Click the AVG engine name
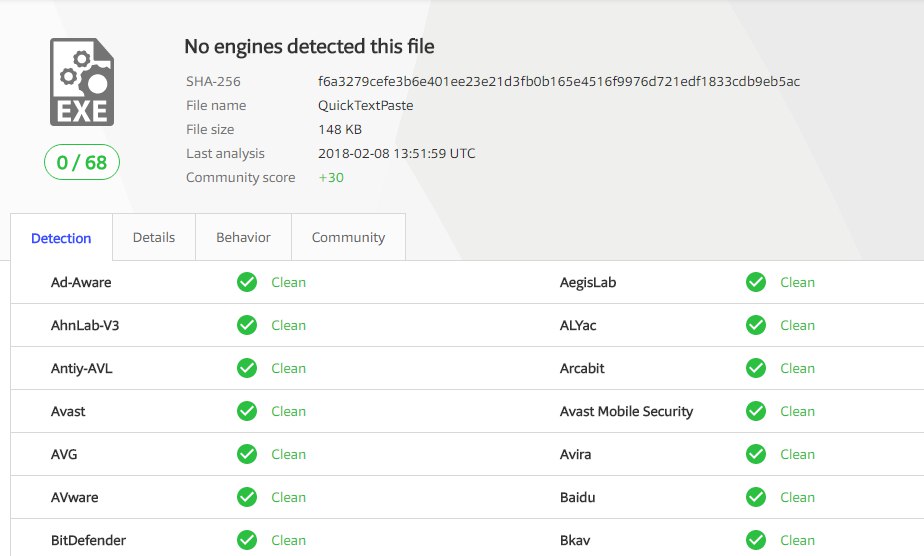 point(64,454)
